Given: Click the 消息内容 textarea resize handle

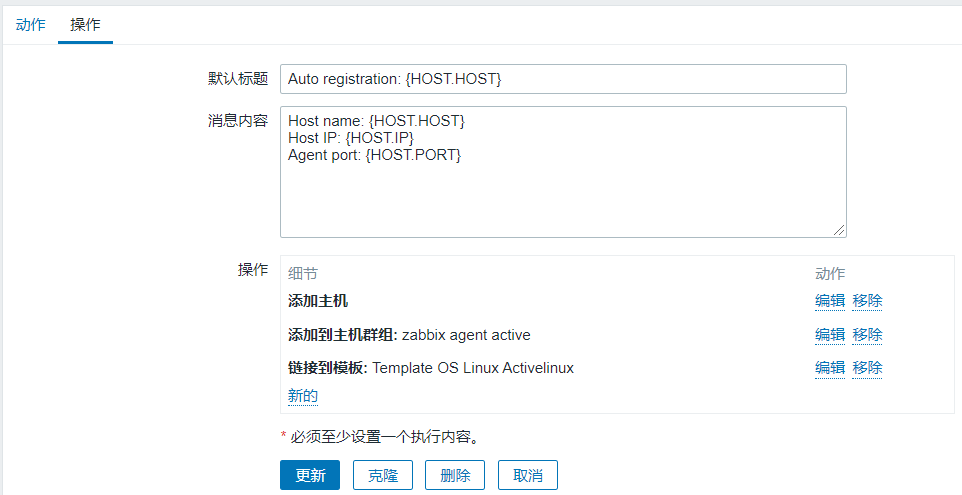Looking at the screenshot, I should click(839, 230).
